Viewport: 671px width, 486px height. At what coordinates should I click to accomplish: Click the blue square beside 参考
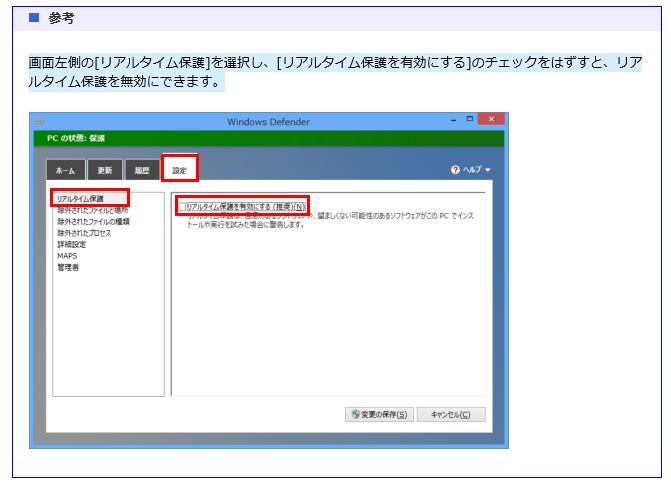click(x=34, y=18)
